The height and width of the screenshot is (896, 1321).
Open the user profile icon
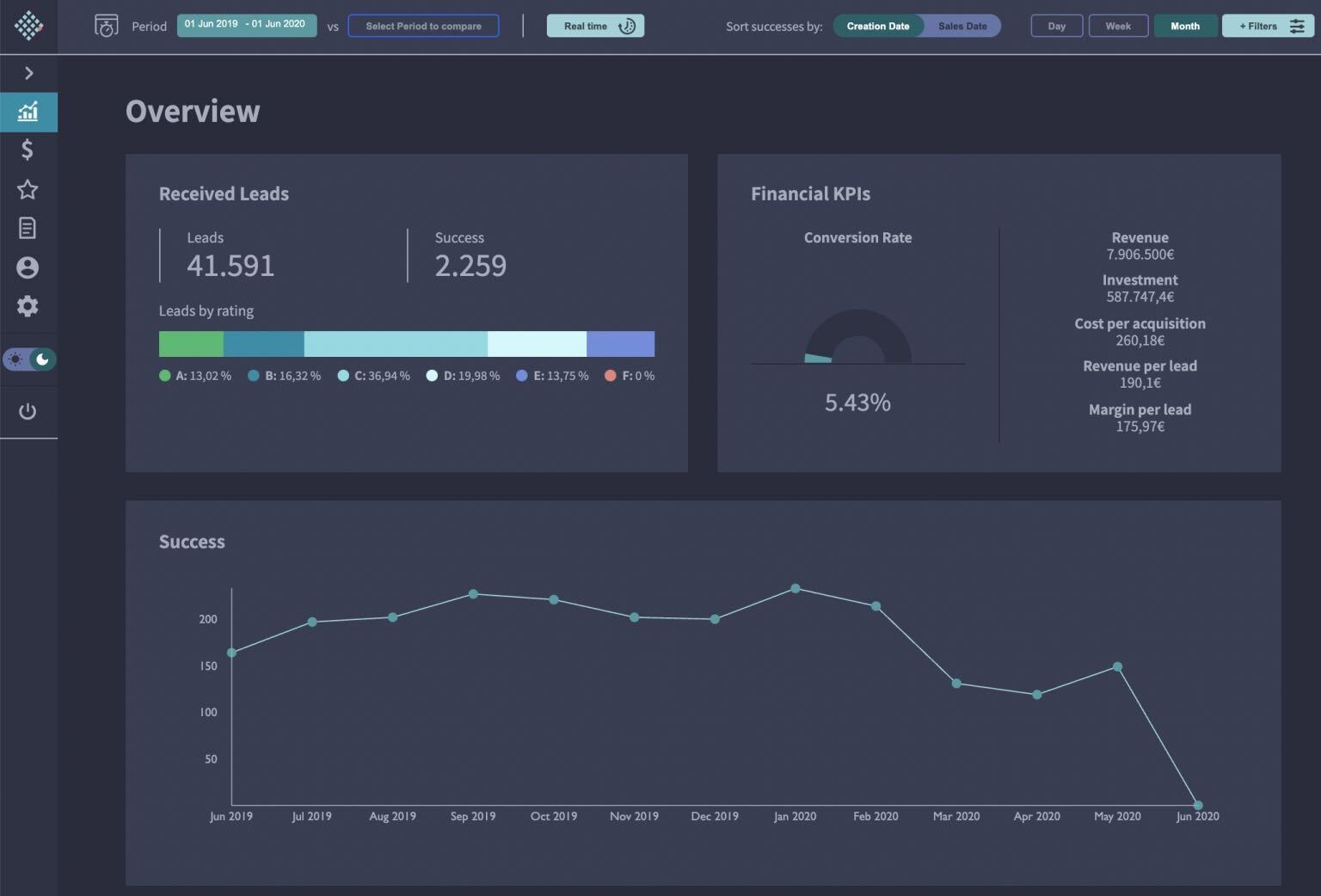click(x=28, y=267)
